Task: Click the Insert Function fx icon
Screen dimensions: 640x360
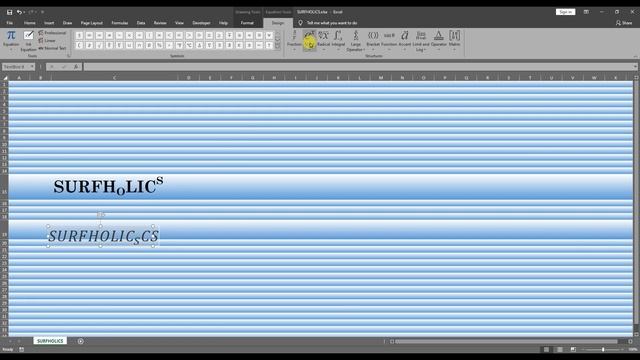Action: (76, 67)
